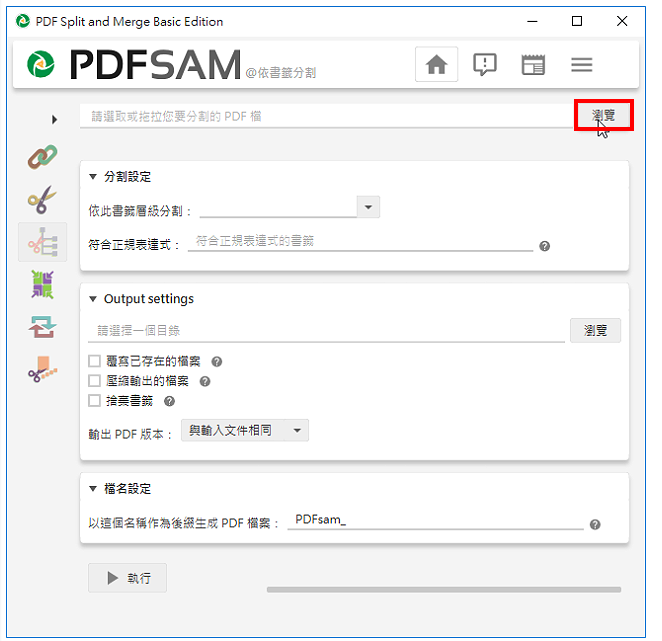Enable 壓縮輸出的檔案 checkbox
Viewport: 662px width, 641px height.
point(94,380)
